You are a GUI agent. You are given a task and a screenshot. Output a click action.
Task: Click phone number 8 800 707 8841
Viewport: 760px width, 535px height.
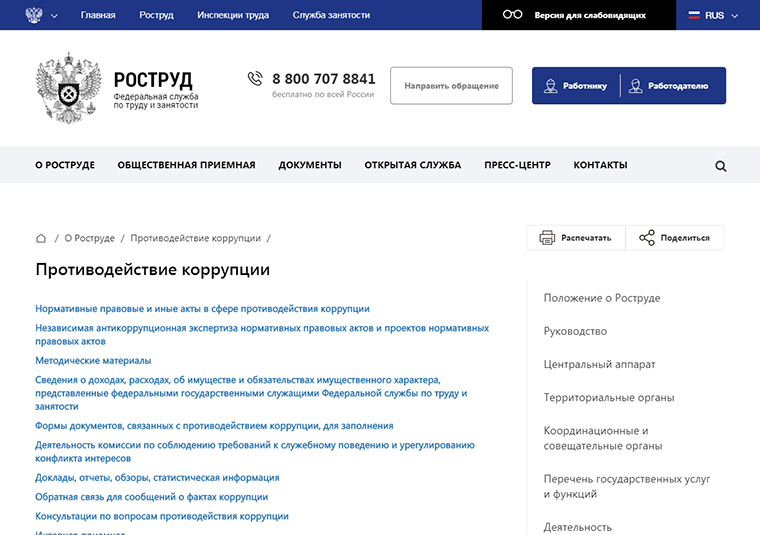pos(324,79)
